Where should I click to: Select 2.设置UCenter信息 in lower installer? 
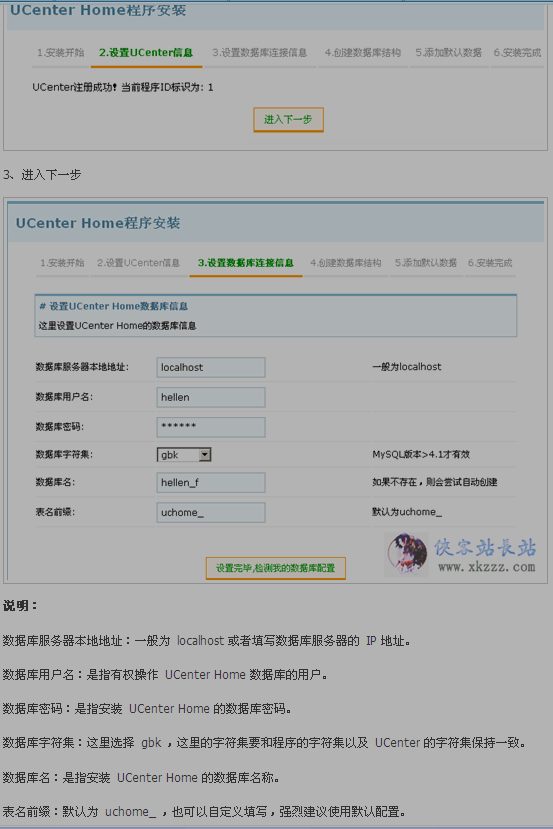[x=138, y=263]
